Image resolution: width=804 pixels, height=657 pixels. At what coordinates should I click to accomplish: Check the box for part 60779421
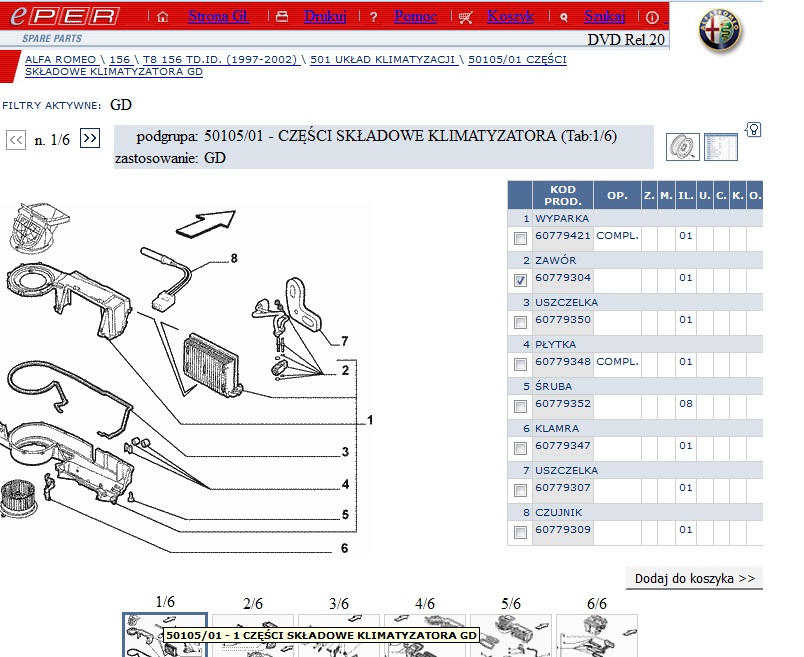pos(520,238)
